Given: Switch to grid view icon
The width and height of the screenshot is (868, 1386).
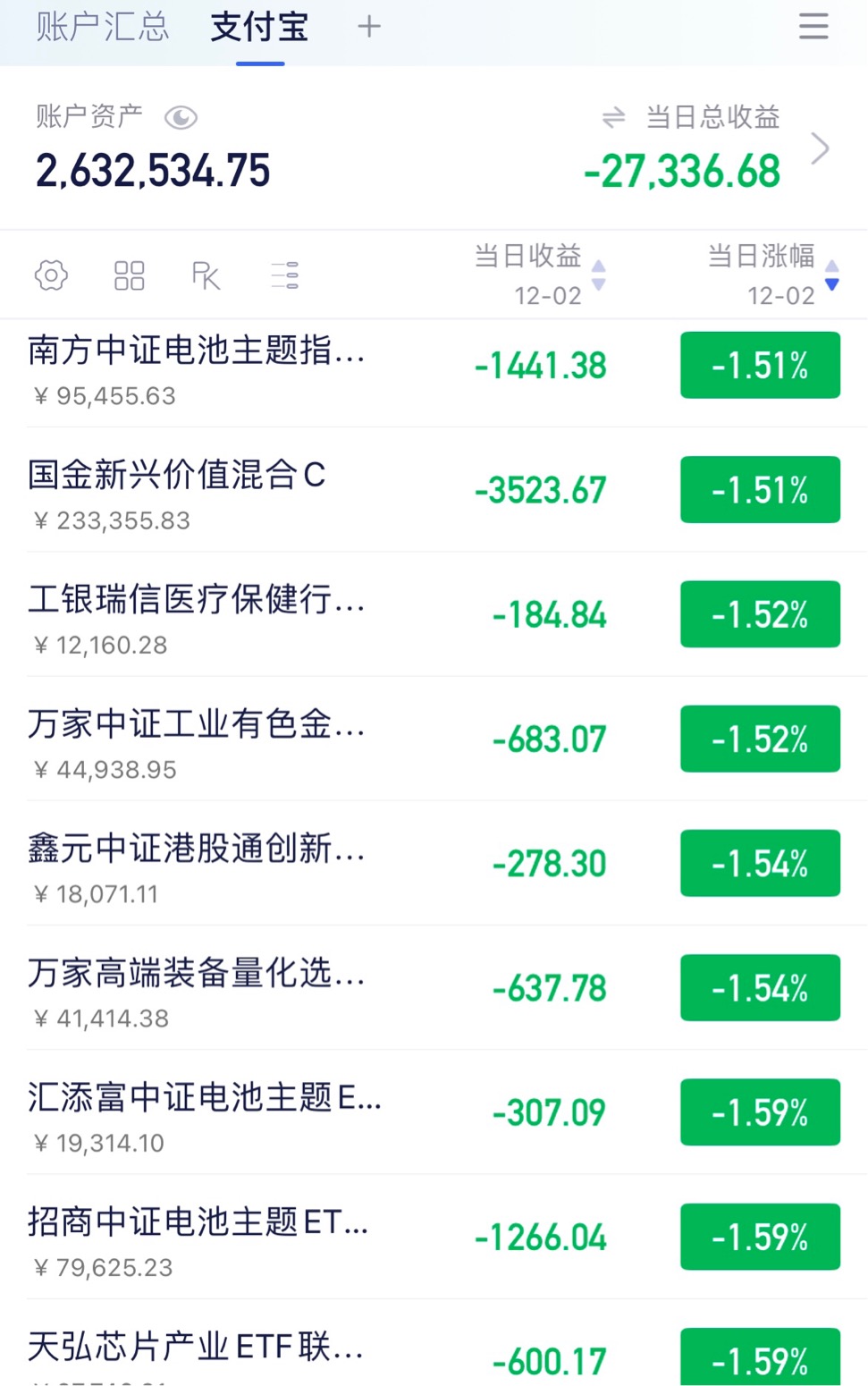Looking at the screenshot, I should point(129,275).
